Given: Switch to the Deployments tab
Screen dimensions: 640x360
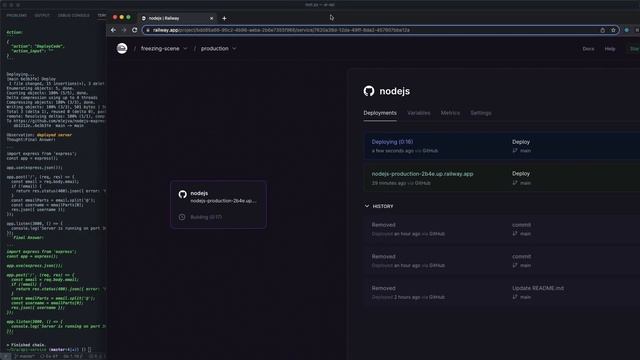Looking at the screenshot, I should point(380,113).
